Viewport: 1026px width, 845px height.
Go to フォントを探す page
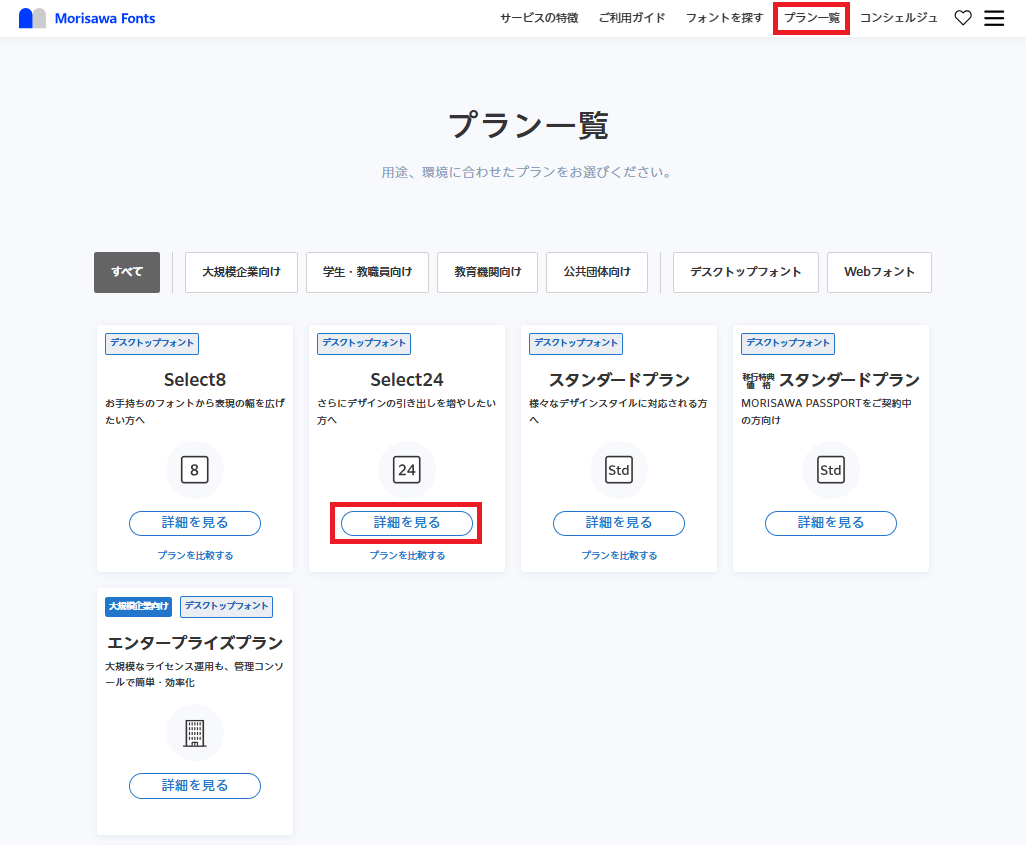point(724,18)
